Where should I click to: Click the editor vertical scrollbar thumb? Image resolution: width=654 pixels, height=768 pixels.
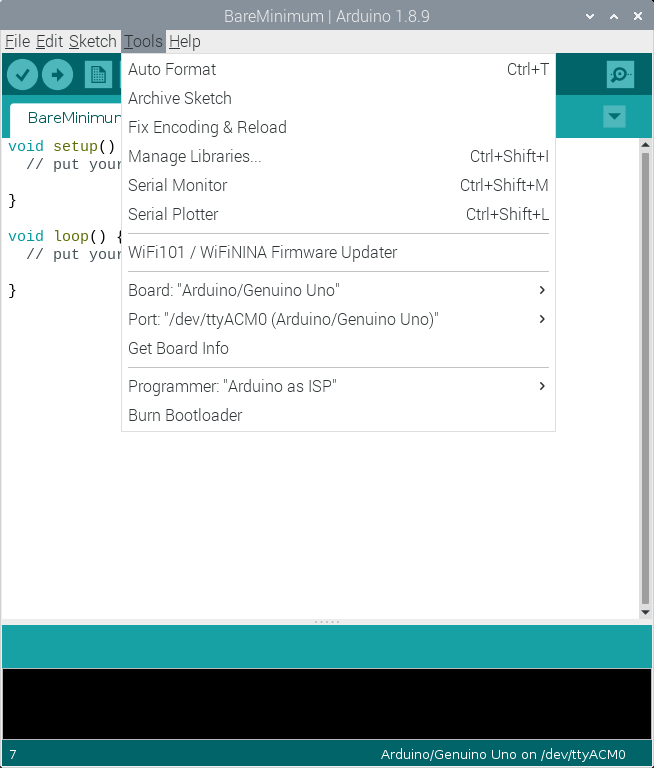(x=645, y=379)
